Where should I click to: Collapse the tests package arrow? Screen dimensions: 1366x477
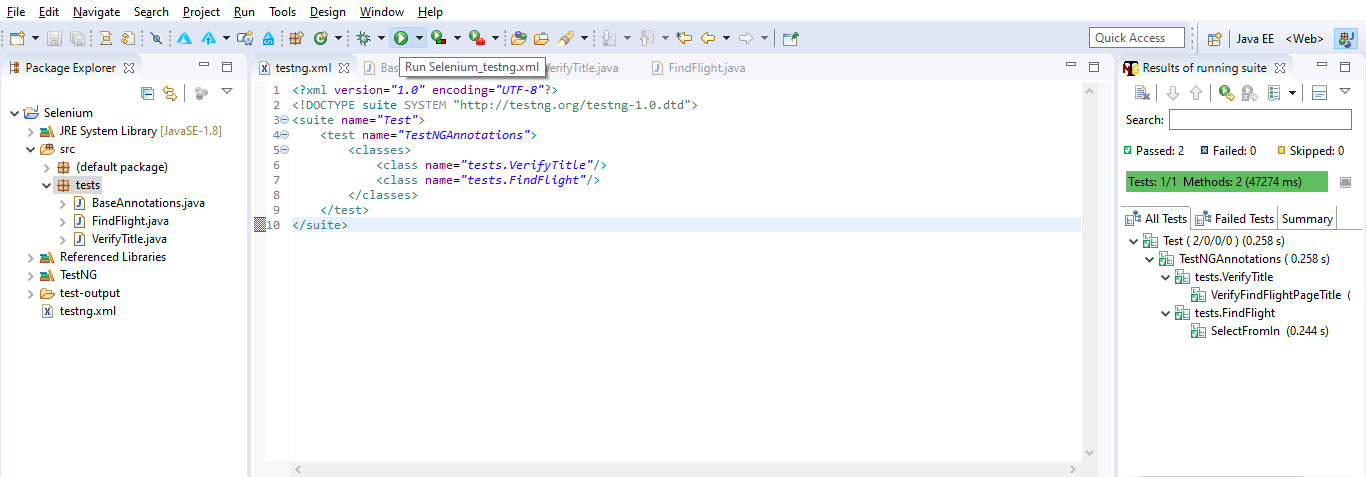(x=46, y=185)
